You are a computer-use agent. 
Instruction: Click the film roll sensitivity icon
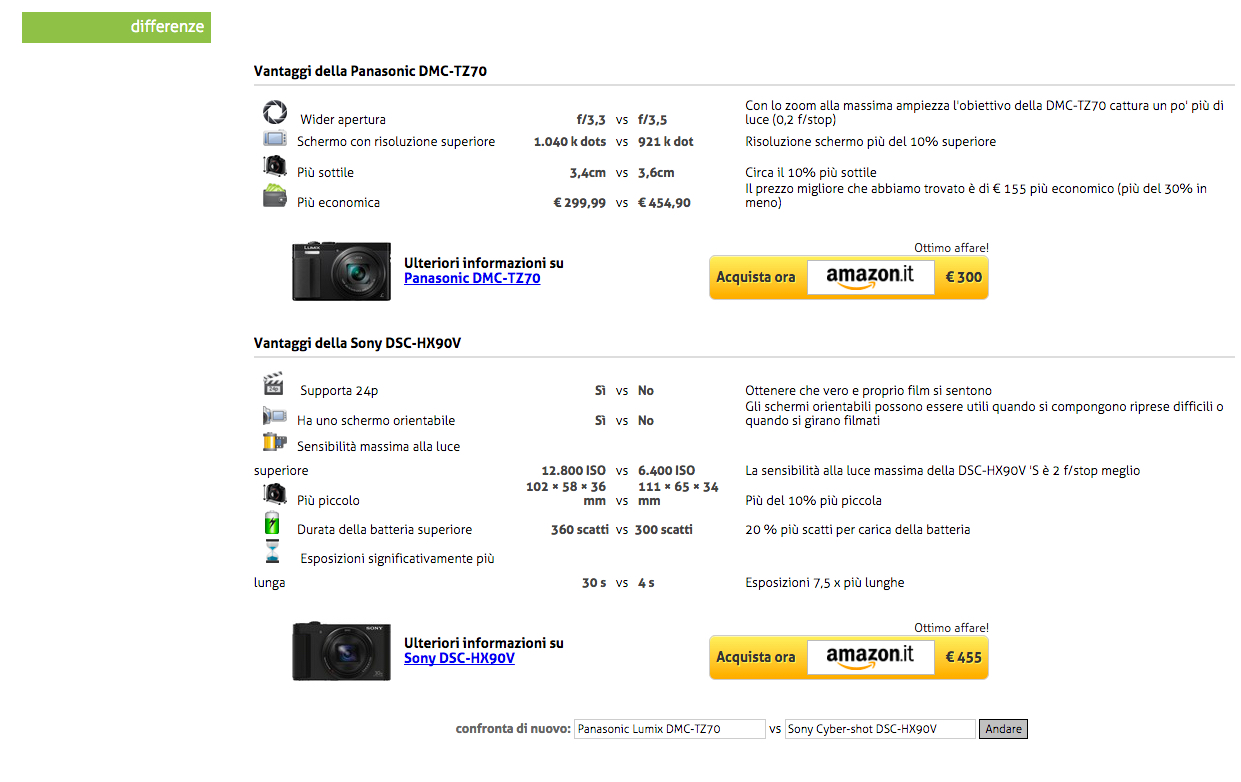[274, 442]
